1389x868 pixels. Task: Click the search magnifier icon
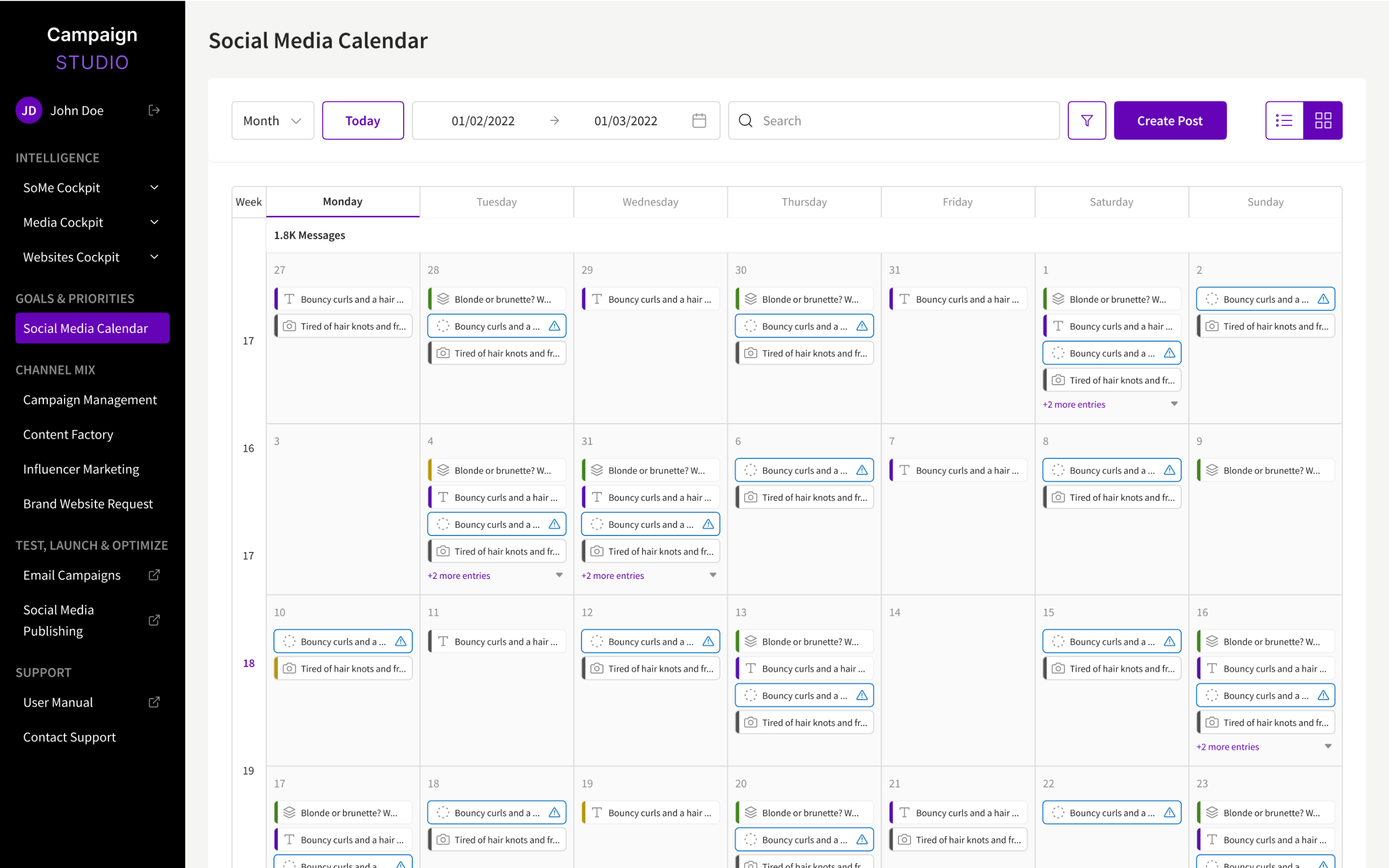pyautogui.click(x=745, y=120)
